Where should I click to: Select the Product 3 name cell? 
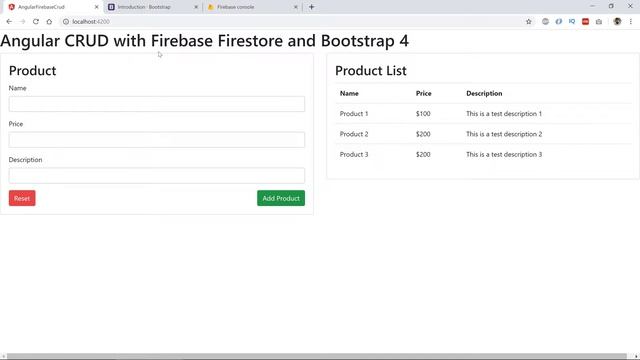coord(354,155)
